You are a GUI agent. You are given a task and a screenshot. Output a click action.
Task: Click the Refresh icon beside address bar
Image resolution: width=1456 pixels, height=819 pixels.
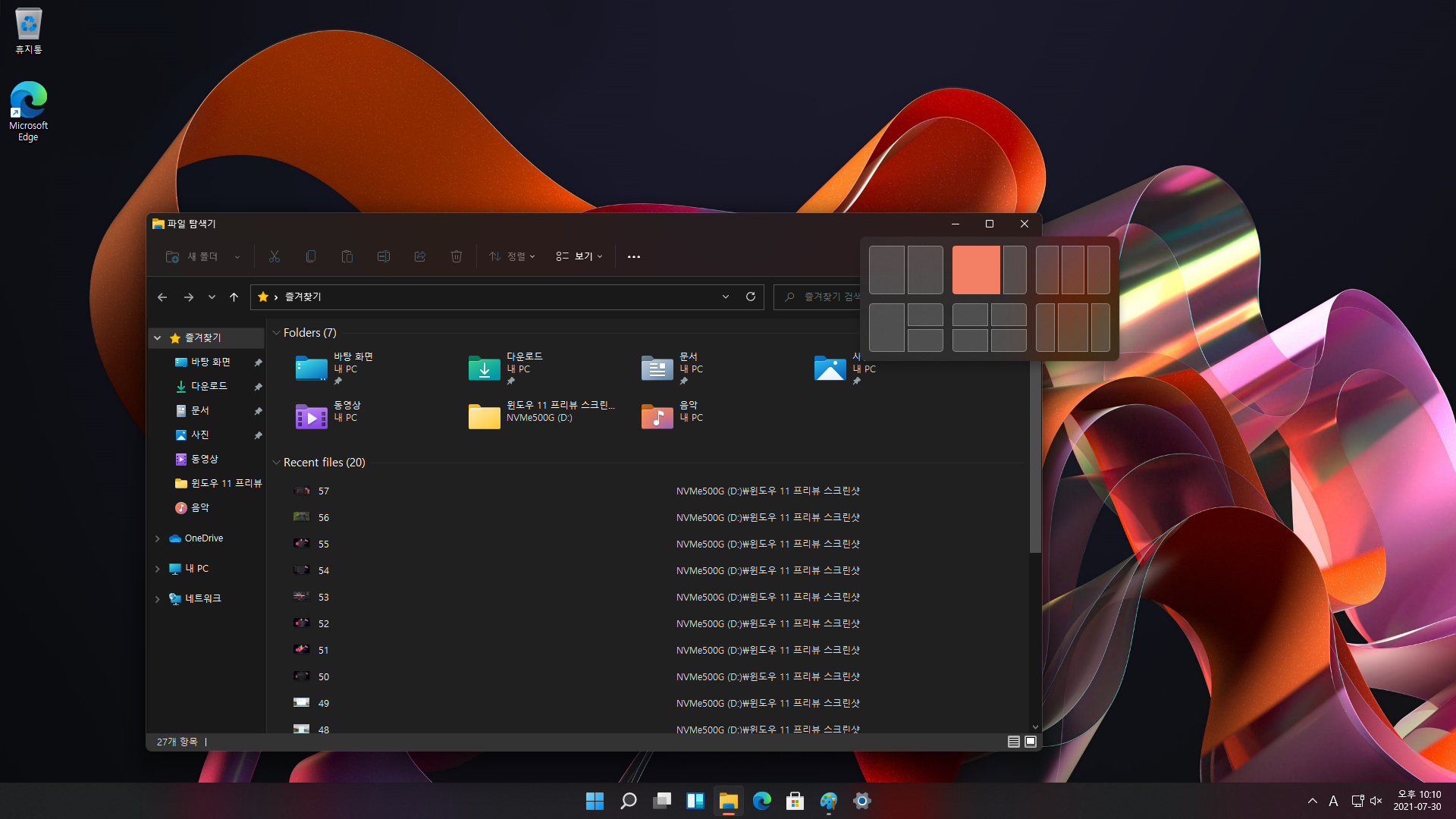(x=751, y=297)
